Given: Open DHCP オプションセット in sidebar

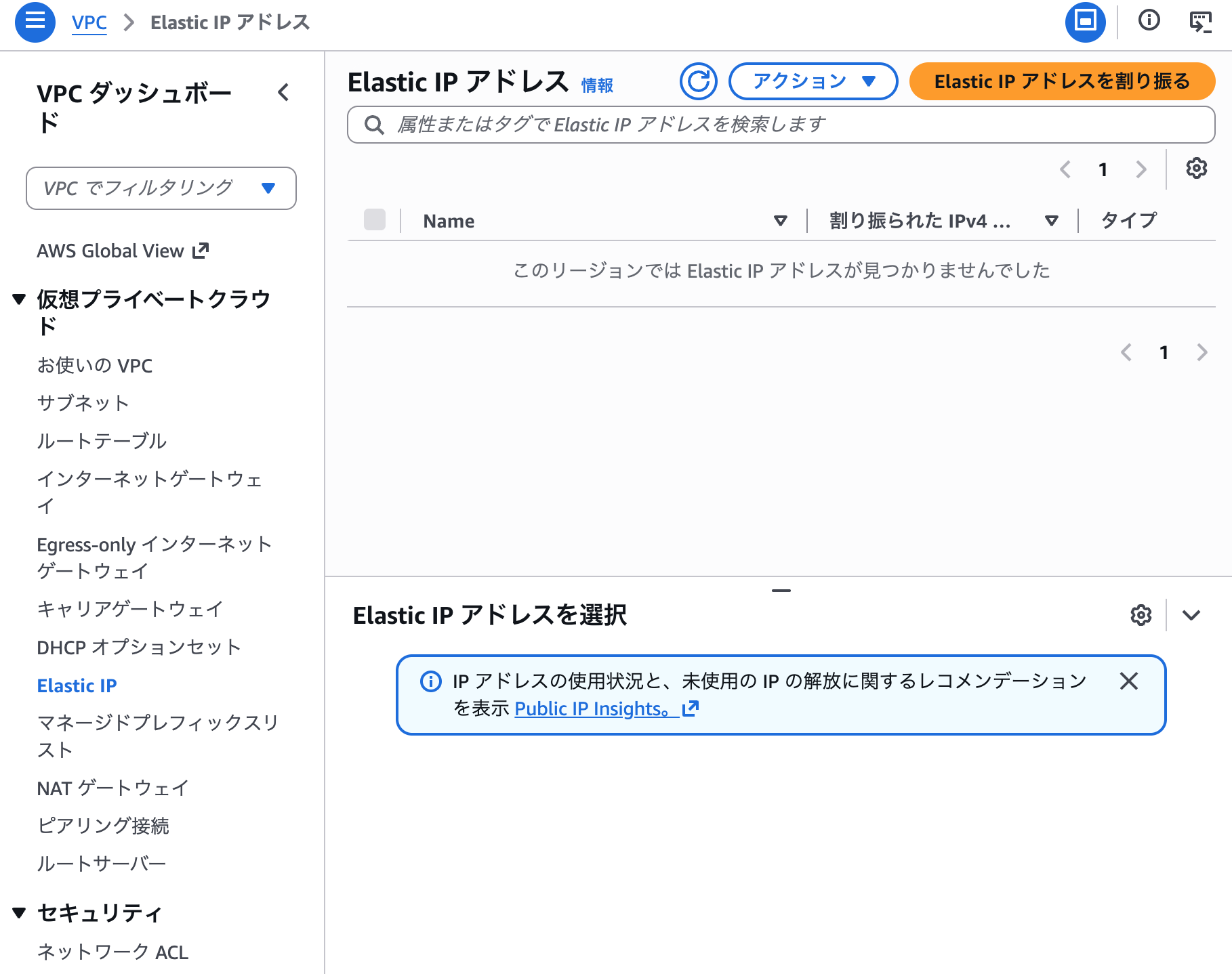Looking at the screenshot, I should tap(139, 647).
